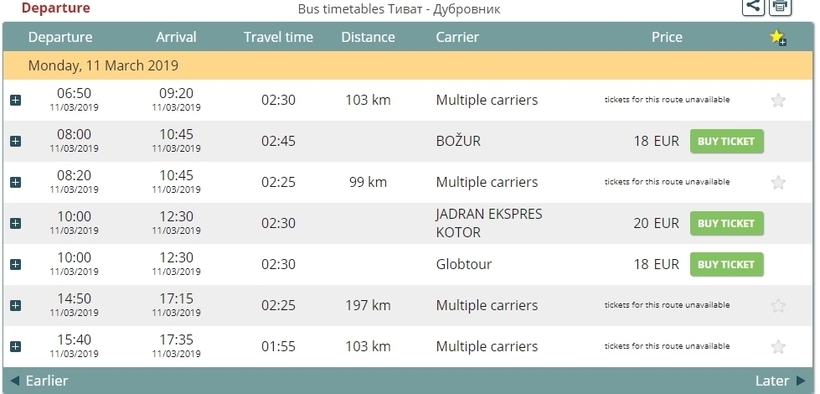Show details for the 14:50 departure
The image size is (820, 394).
(x=16, y=305)
